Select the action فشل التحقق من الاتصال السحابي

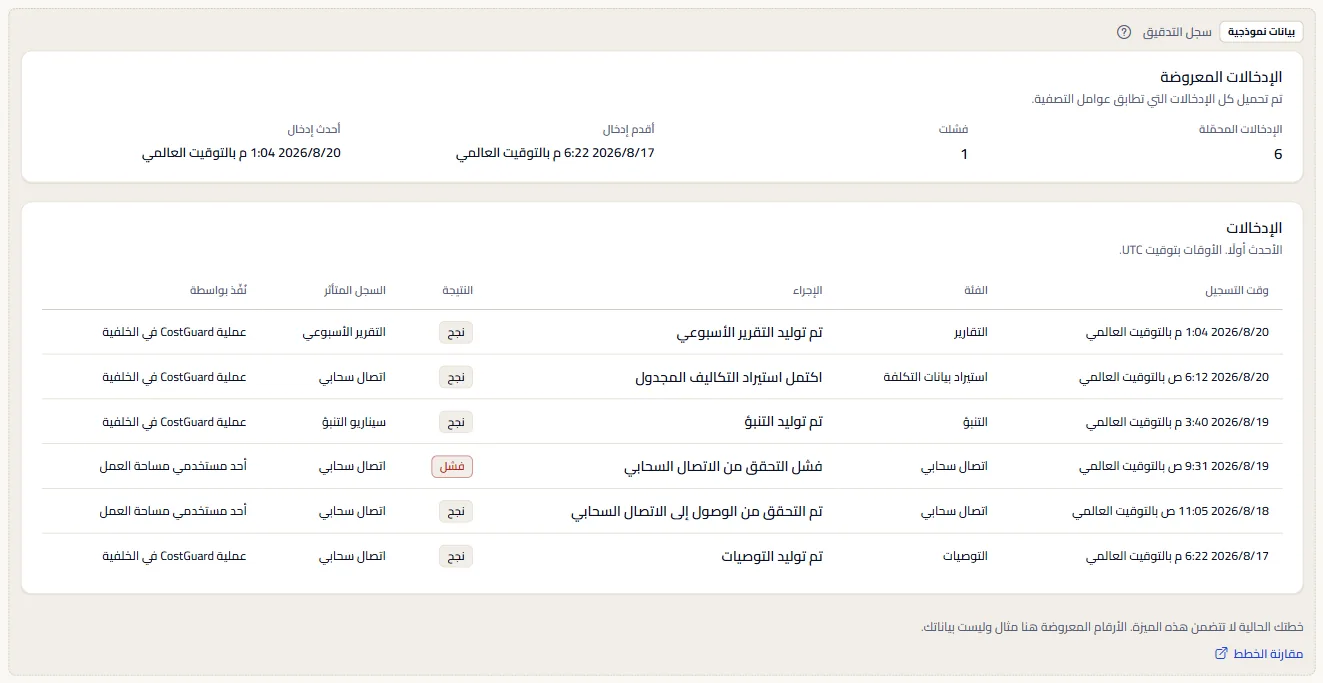723,467
